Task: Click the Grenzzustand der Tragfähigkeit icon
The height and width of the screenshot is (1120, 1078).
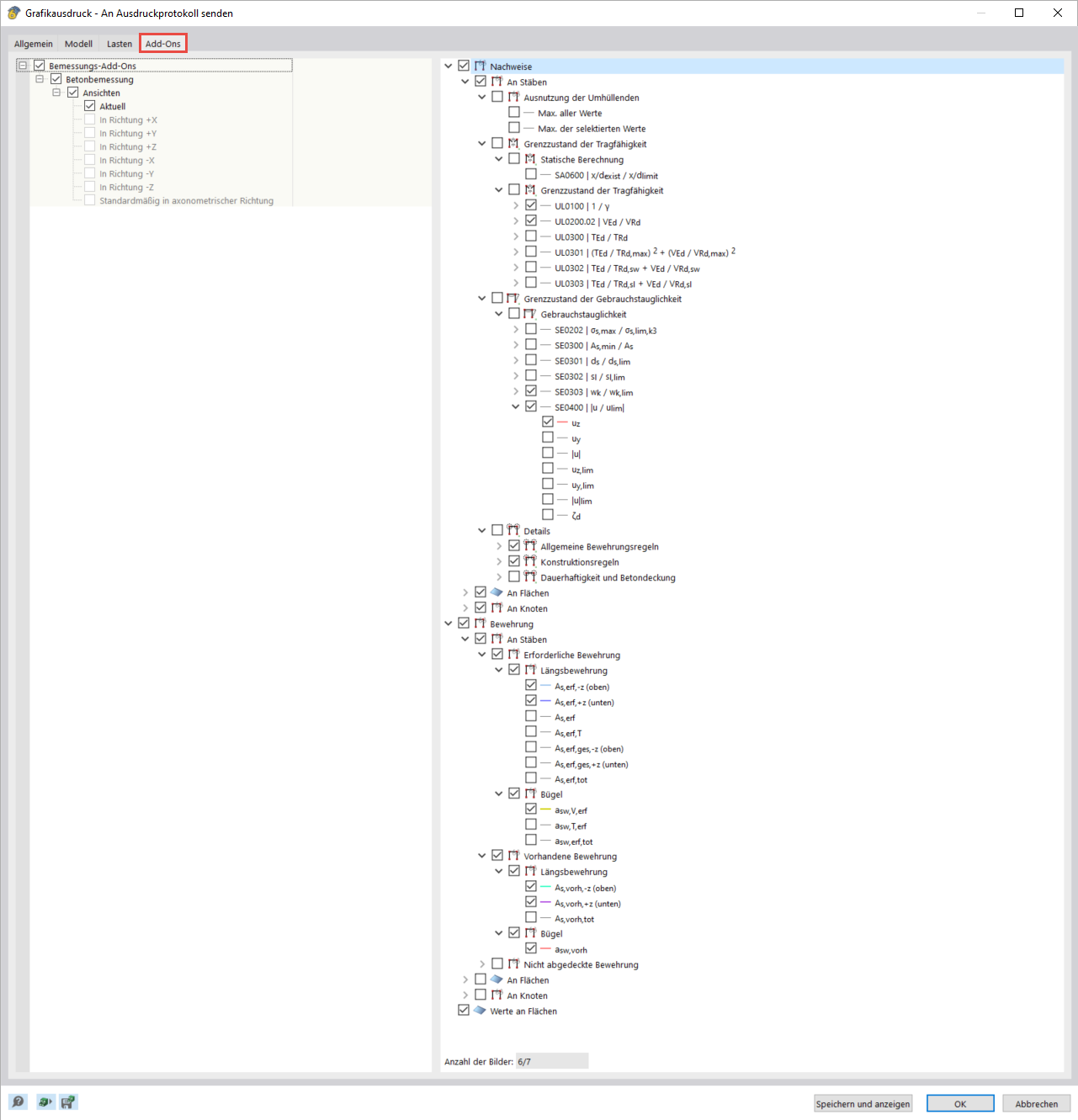Action: [513, 143]
